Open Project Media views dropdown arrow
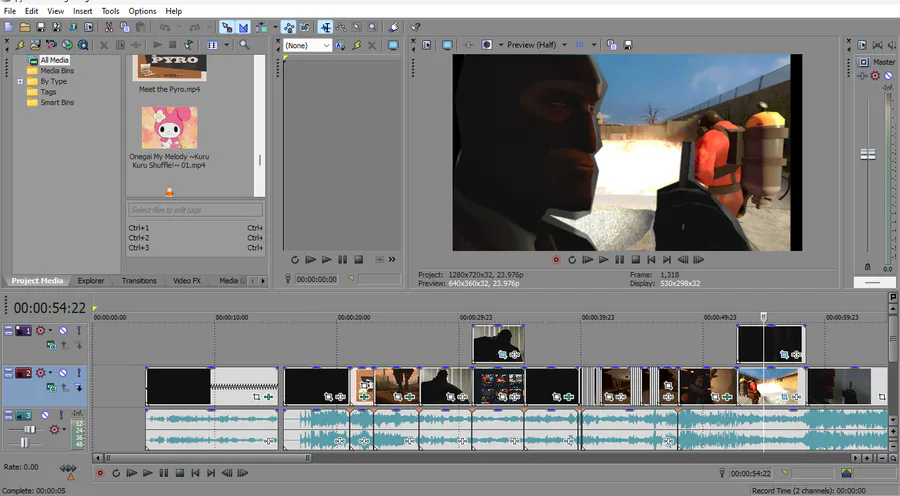900x496 pixels. pos(227,45)
